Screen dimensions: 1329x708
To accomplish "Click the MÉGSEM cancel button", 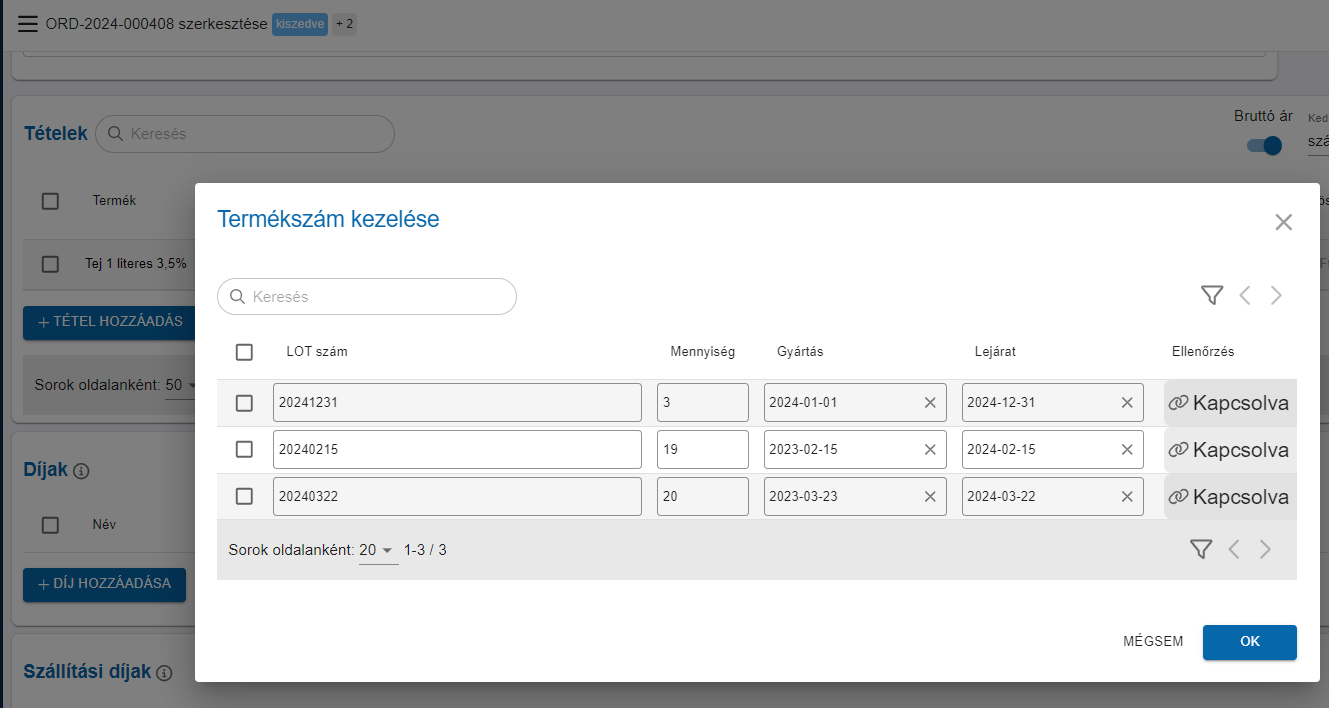I will click(1153, 642).
